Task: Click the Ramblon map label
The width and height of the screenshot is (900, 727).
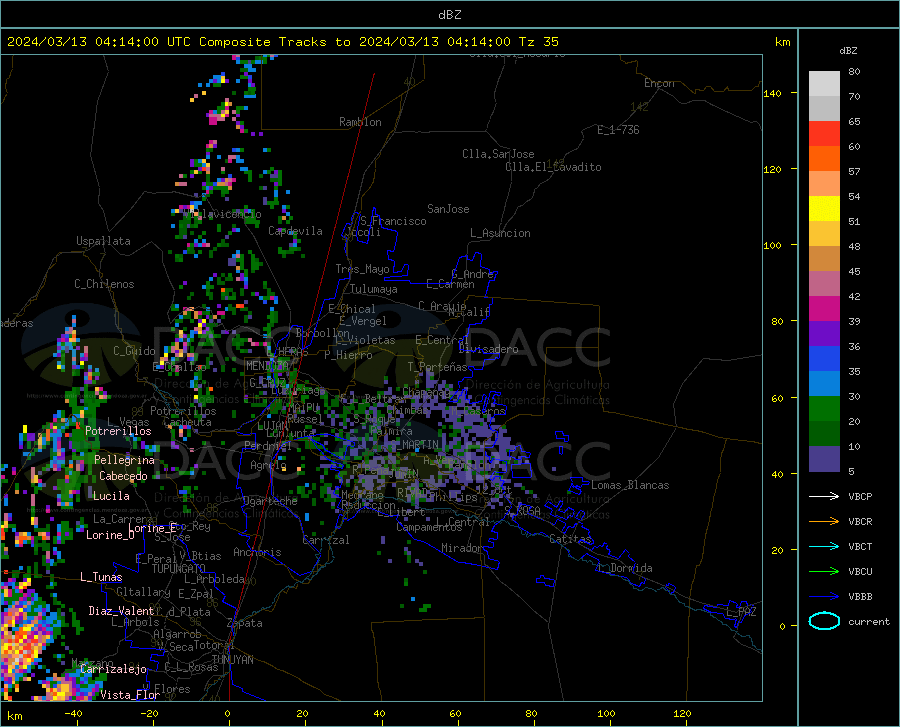Action: (360, 122)
